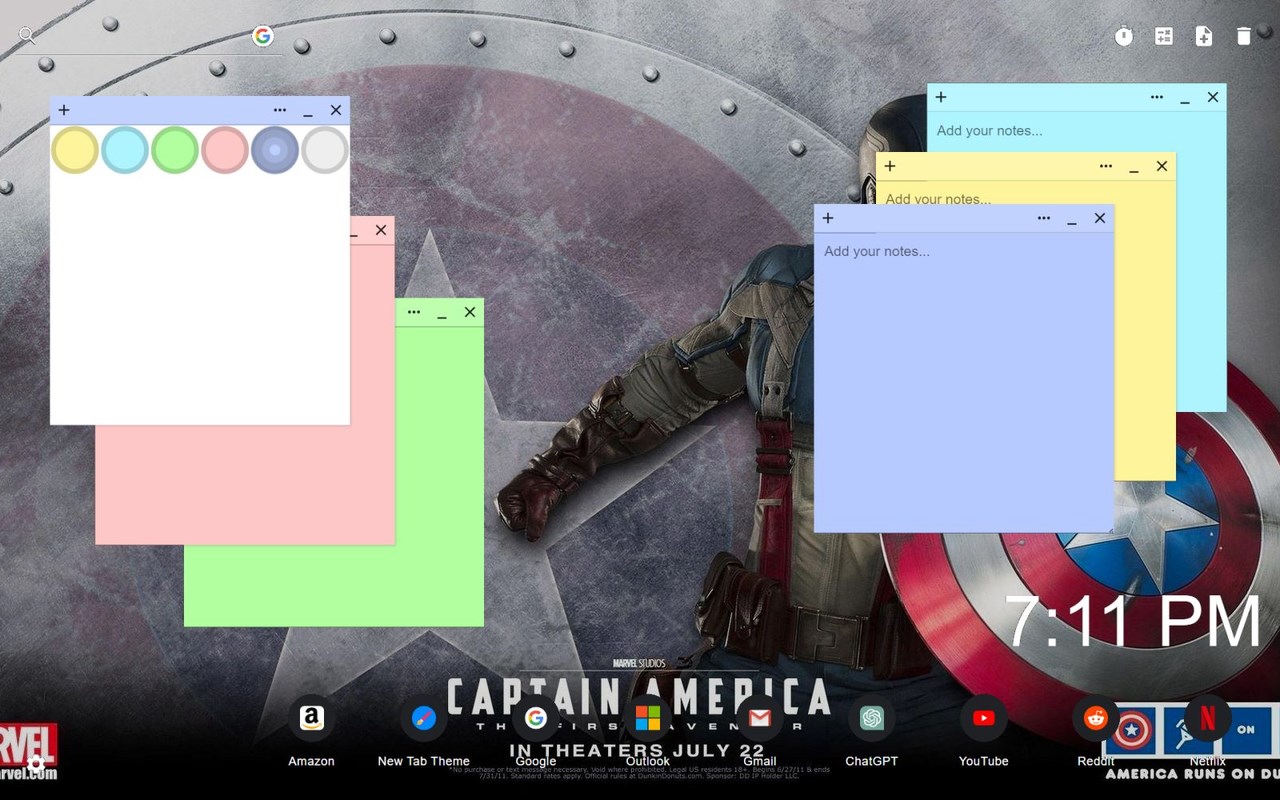Screen dimensions: 1280x800
Task: Pick the light gray color circle
Action: tap(325, 150)
